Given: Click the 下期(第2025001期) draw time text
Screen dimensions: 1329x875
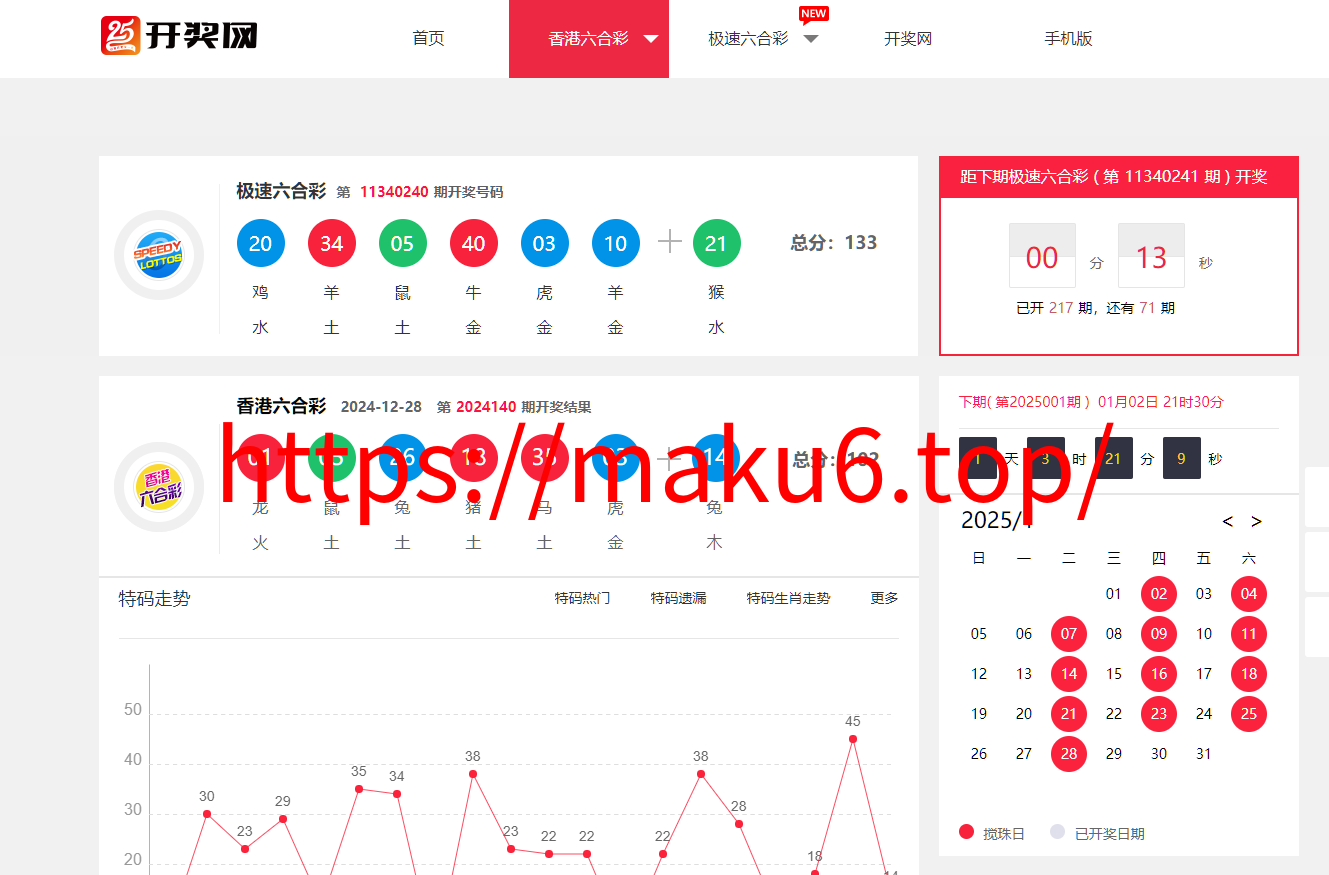Looking at the screenshot, I should (x=1091, y=402).
